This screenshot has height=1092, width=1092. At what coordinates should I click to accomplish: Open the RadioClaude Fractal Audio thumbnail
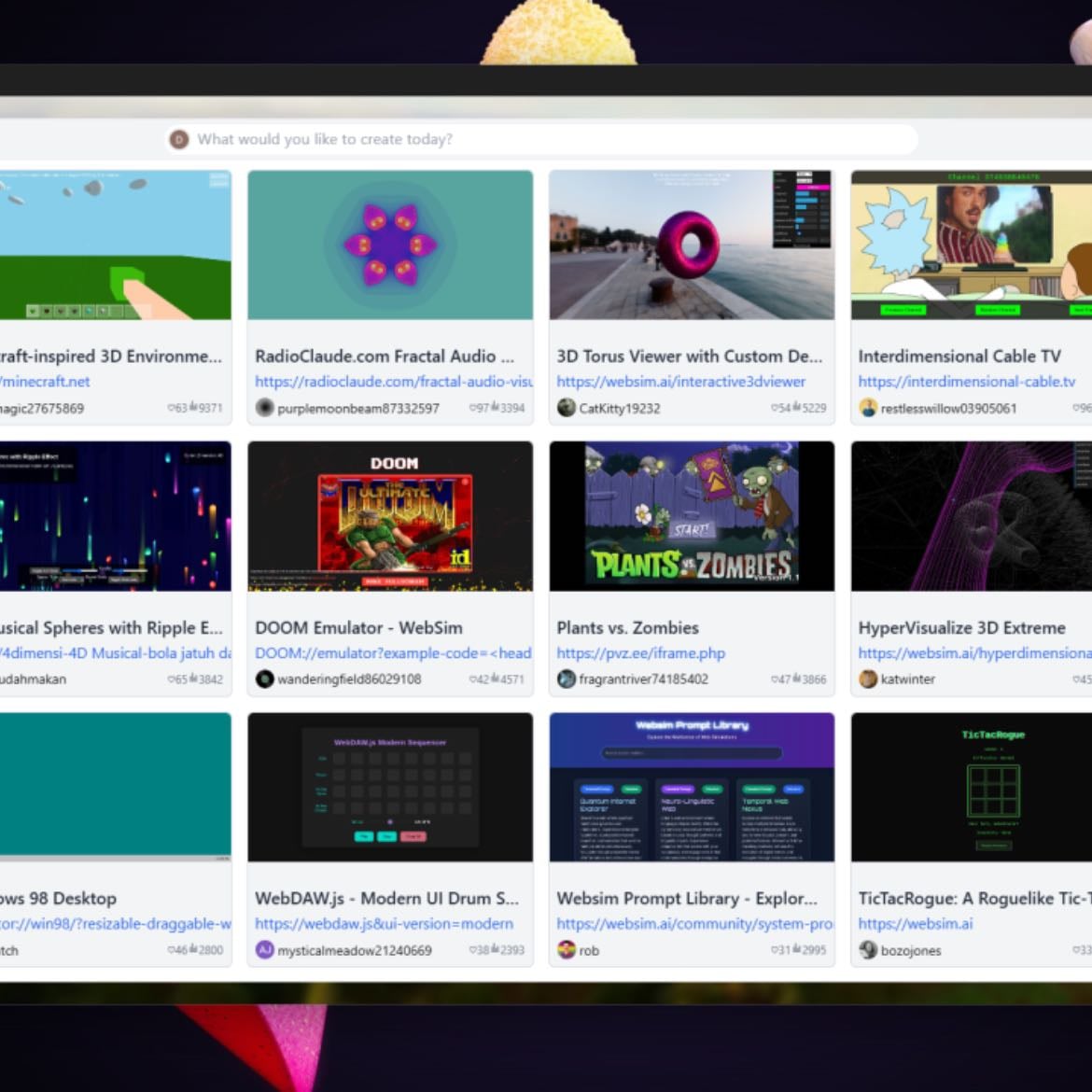tap(390, 245)
